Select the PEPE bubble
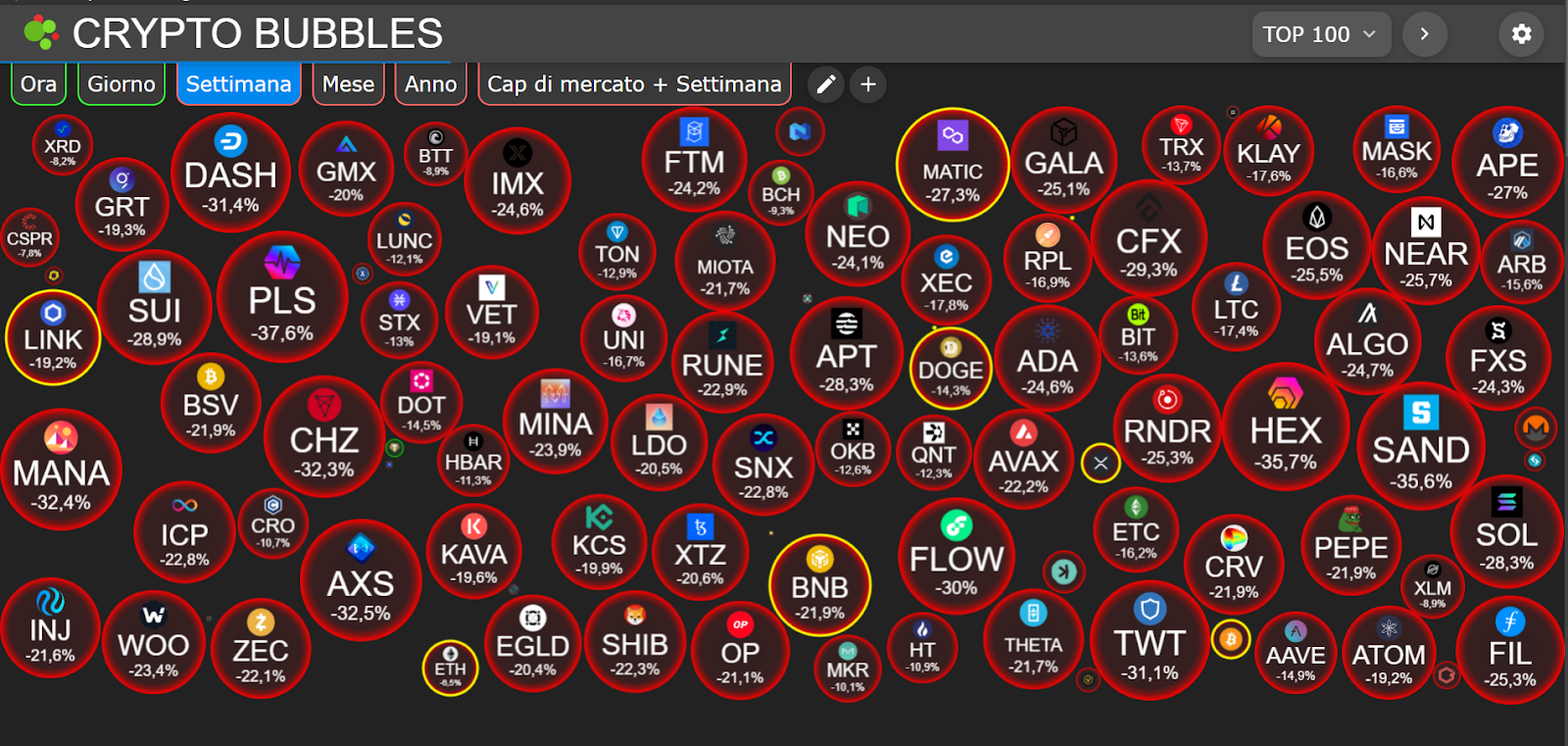Viewport: 1568px width, 746px height. point(1351,544)
